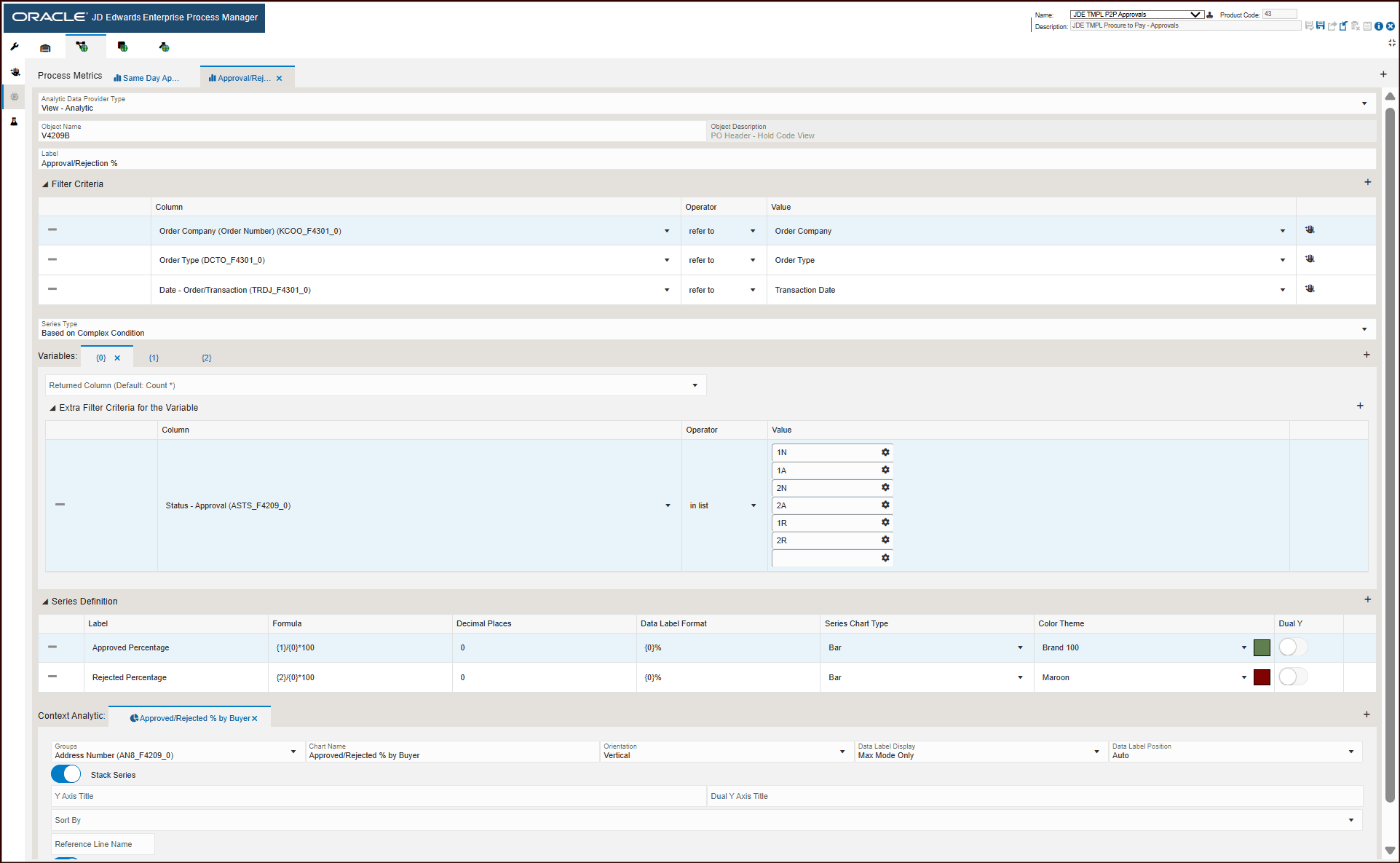
Task: Collapse the Filter Criteria section
Action: coord(45,184)
